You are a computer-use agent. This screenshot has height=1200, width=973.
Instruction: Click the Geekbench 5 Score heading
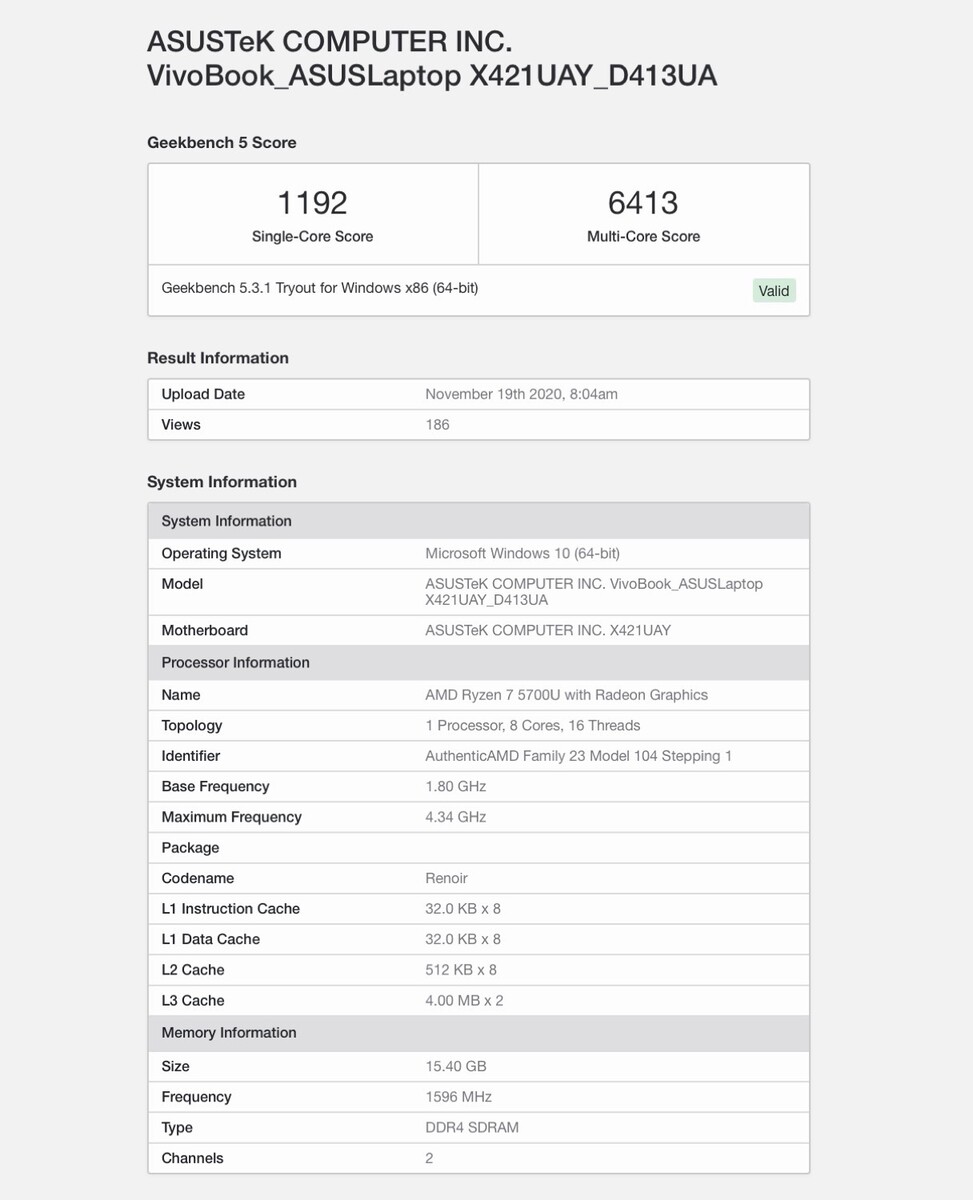click(222, 143)
